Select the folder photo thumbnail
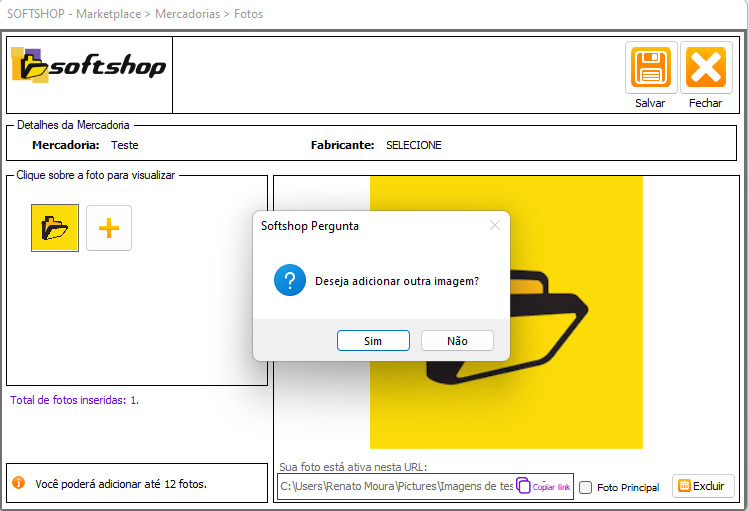This screenshot has height=511, width=749. pyautogui.click(x=55, y=228)
